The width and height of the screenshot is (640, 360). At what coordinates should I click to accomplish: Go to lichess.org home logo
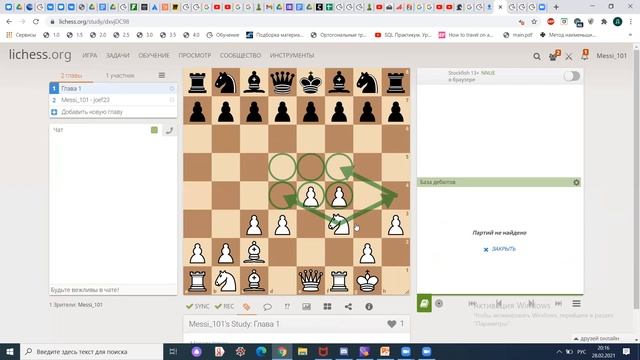click(x=40, y=55)
